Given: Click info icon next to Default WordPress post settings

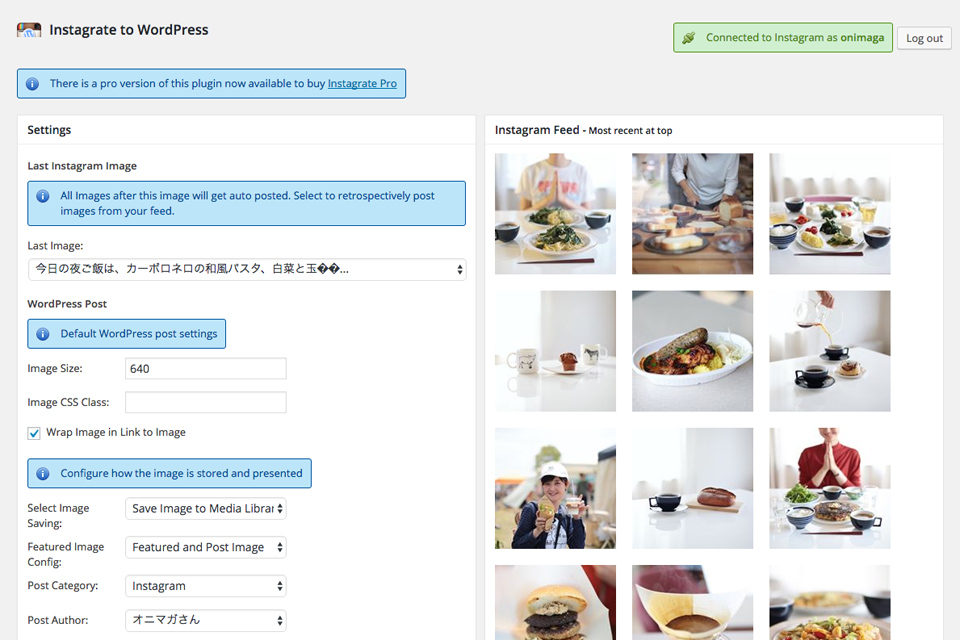Looking at the screenshot, I should point(43,334).
